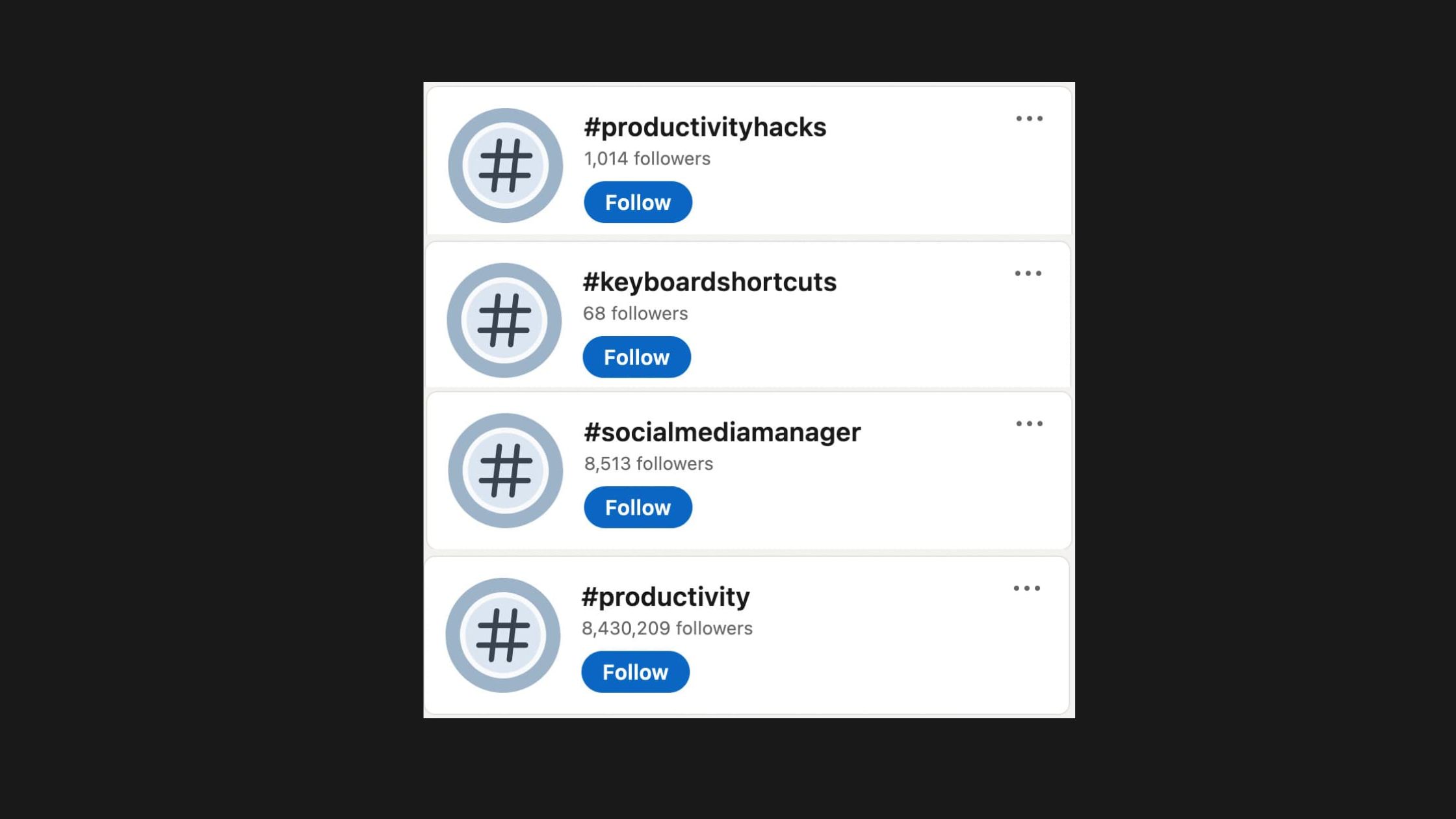The width and height of the screenshot is (1456, 819).
Task: Click the #keyboardshortcuts hashtag icon
Action: tap(504, 318)
